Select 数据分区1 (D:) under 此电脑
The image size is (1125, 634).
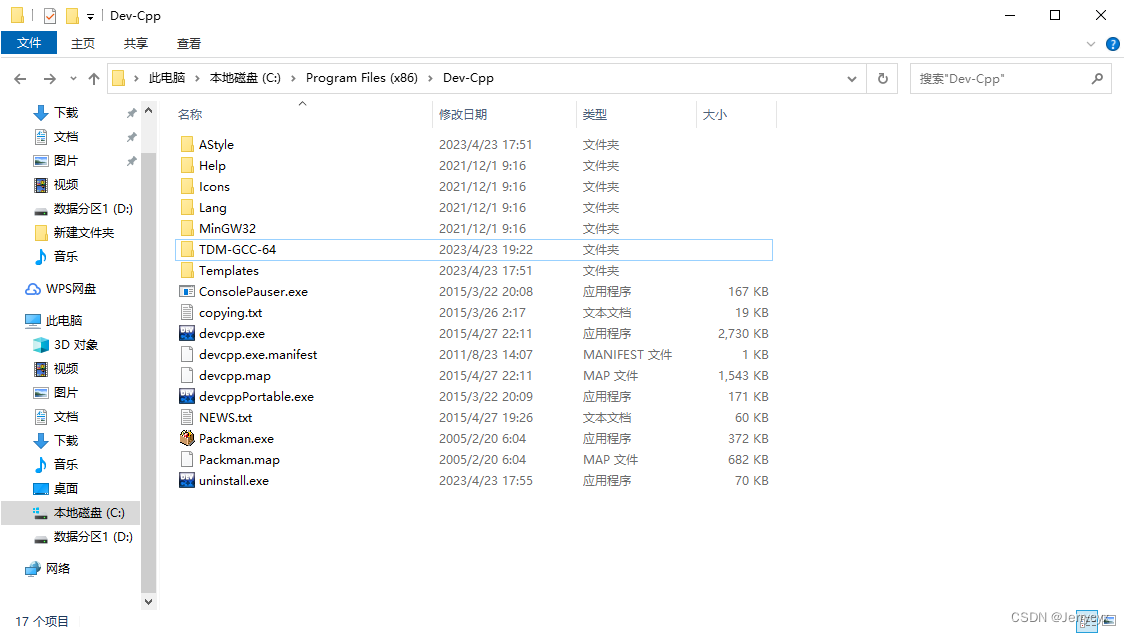pos(93,537)
